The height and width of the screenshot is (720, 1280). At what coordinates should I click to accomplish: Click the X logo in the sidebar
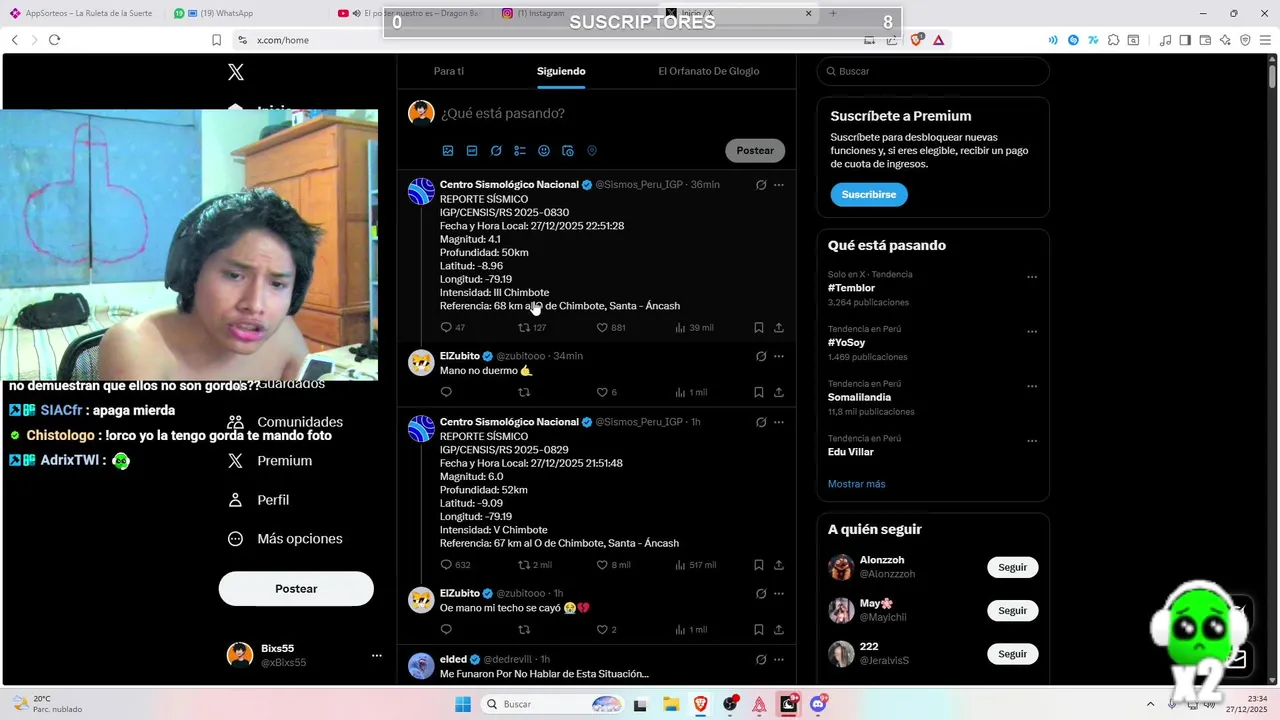pos(236,72)
